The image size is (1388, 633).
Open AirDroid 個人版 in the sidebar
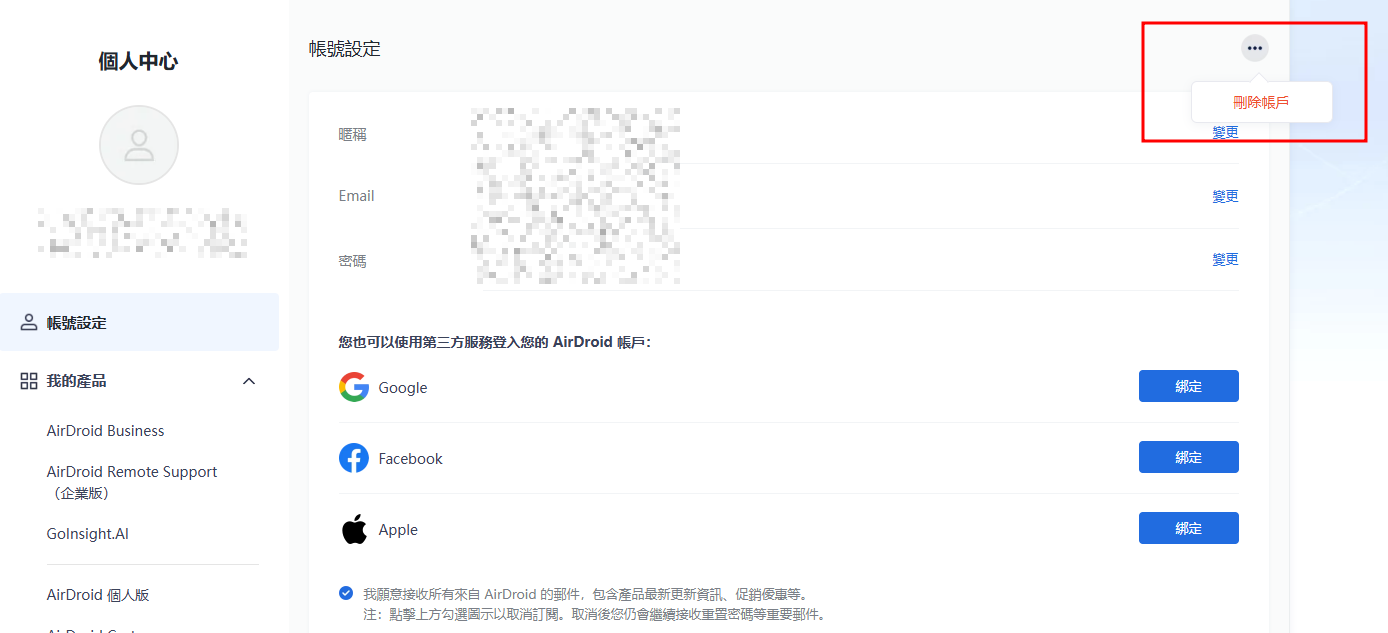pos(98,595)
